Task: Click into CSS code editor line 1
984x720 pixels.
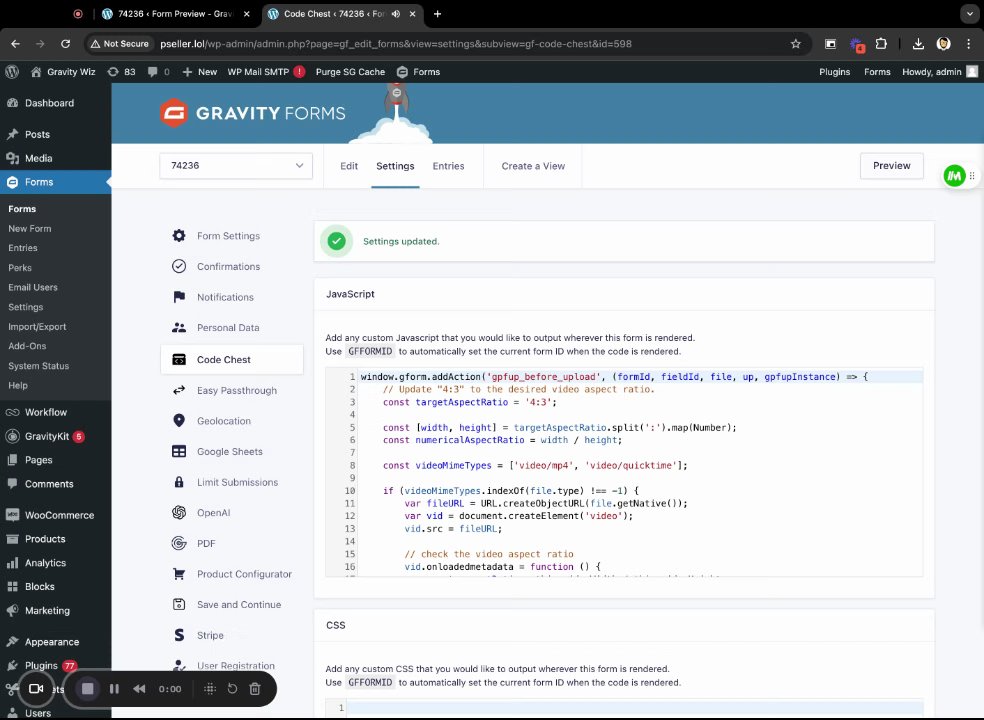Action: click(x=634, y=707)
